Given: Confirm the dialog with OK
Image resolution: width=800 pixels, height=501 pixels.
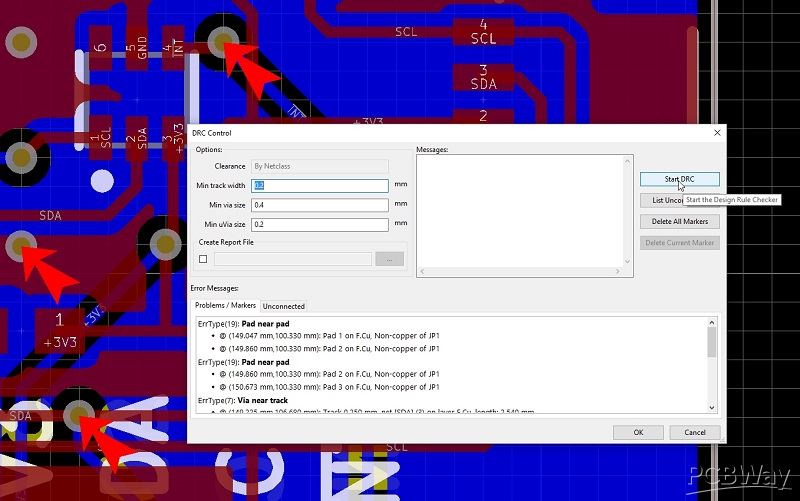Looking at the screenshot, I should click(x=638, y=432).
